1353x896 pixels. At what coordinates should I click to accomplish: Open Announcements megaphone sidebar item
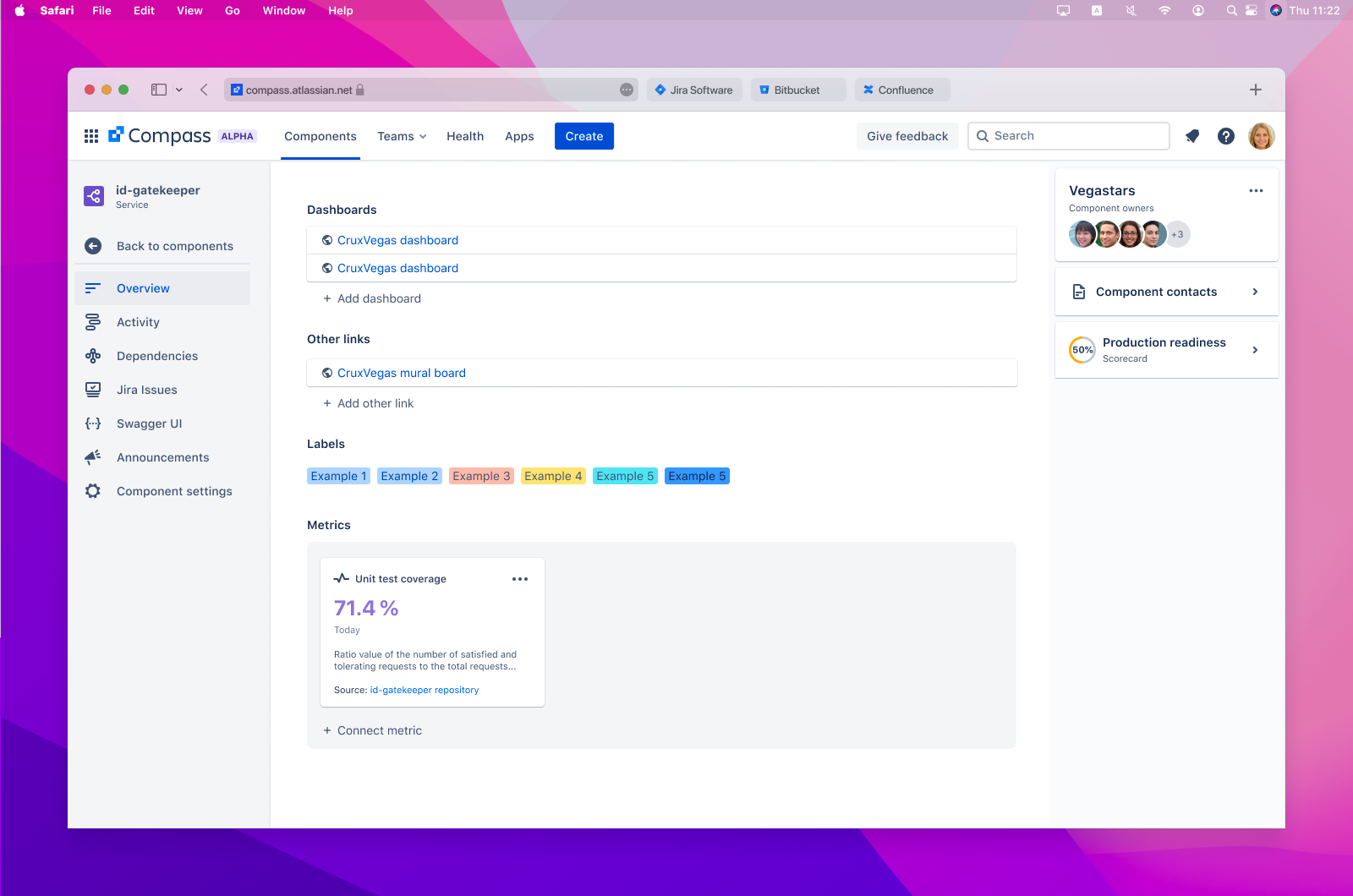click(x=162, y=457)
